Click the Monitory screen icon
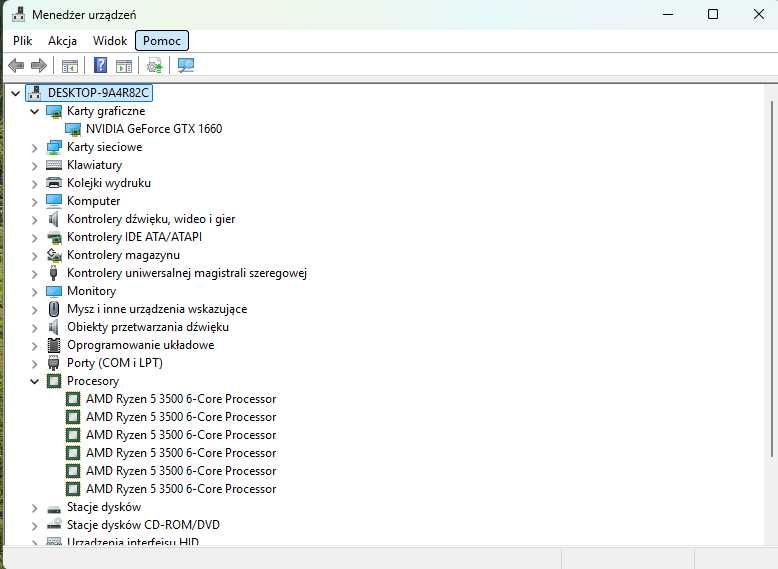Viewport: 778px width, 569px height. click(54, 291)
